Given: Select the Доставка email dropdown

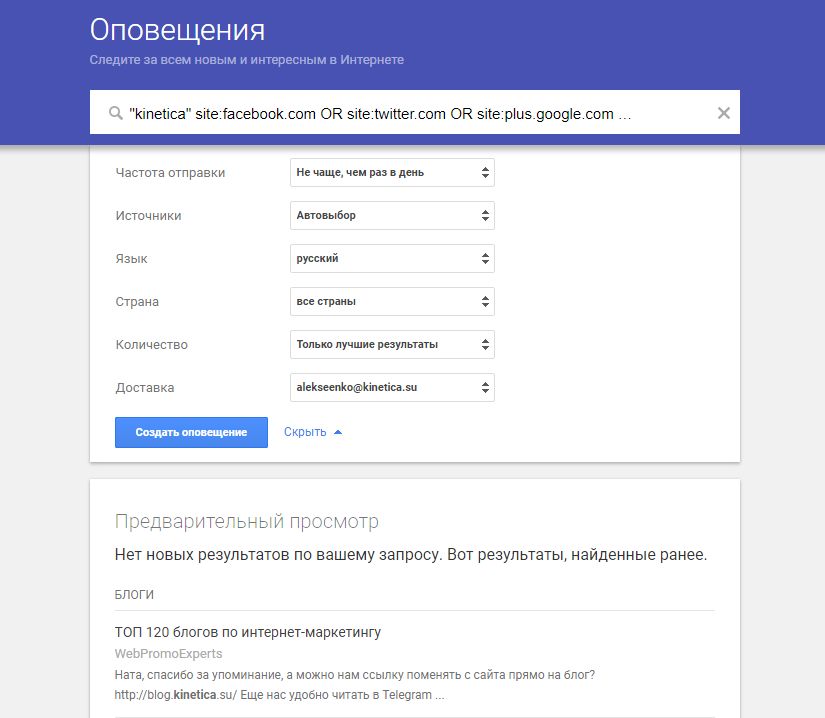Looking at the screenshot, I should [x=392, y=388].
